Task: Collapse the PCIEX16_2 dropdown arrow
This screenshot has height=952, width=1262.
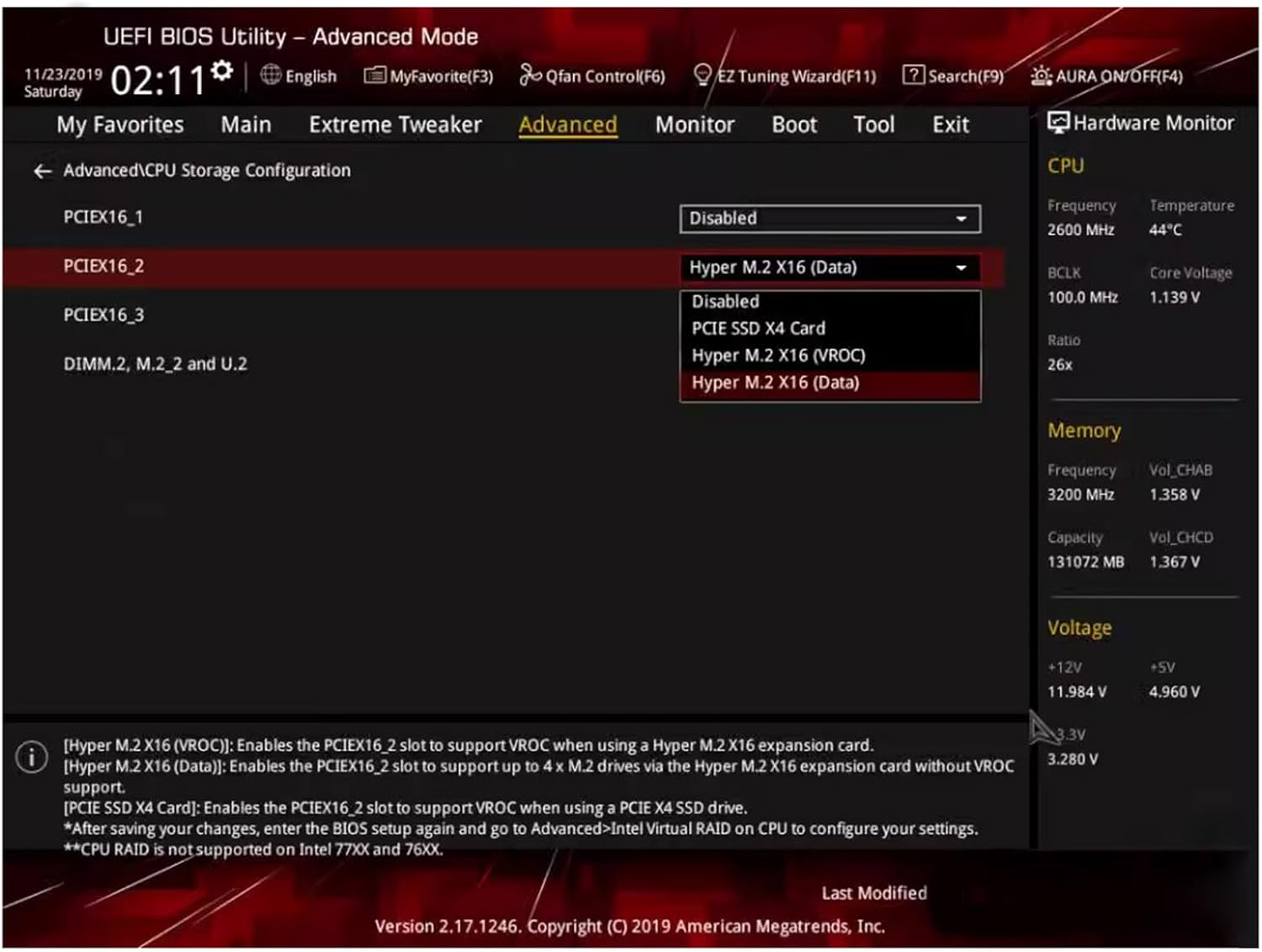Action: coord(961,268)
